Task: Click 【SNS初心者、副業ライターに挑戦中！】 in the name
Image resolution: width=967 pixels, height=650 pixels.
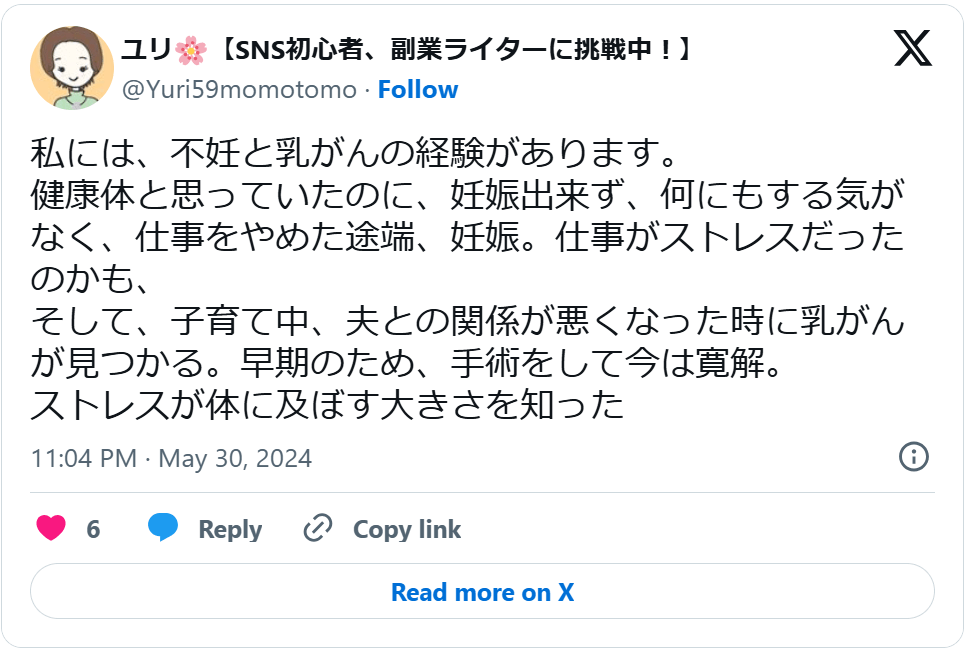Action: coord(455,45)
